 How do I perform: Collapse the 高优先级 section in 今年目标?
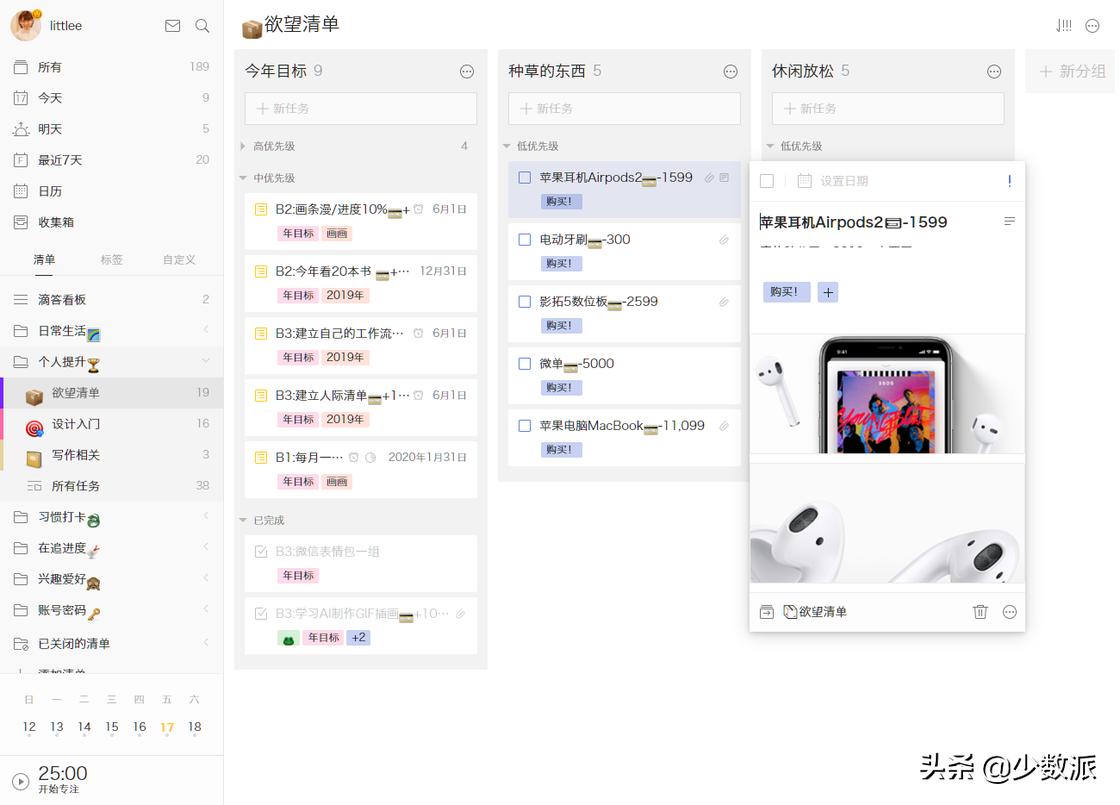click(241, 145)
